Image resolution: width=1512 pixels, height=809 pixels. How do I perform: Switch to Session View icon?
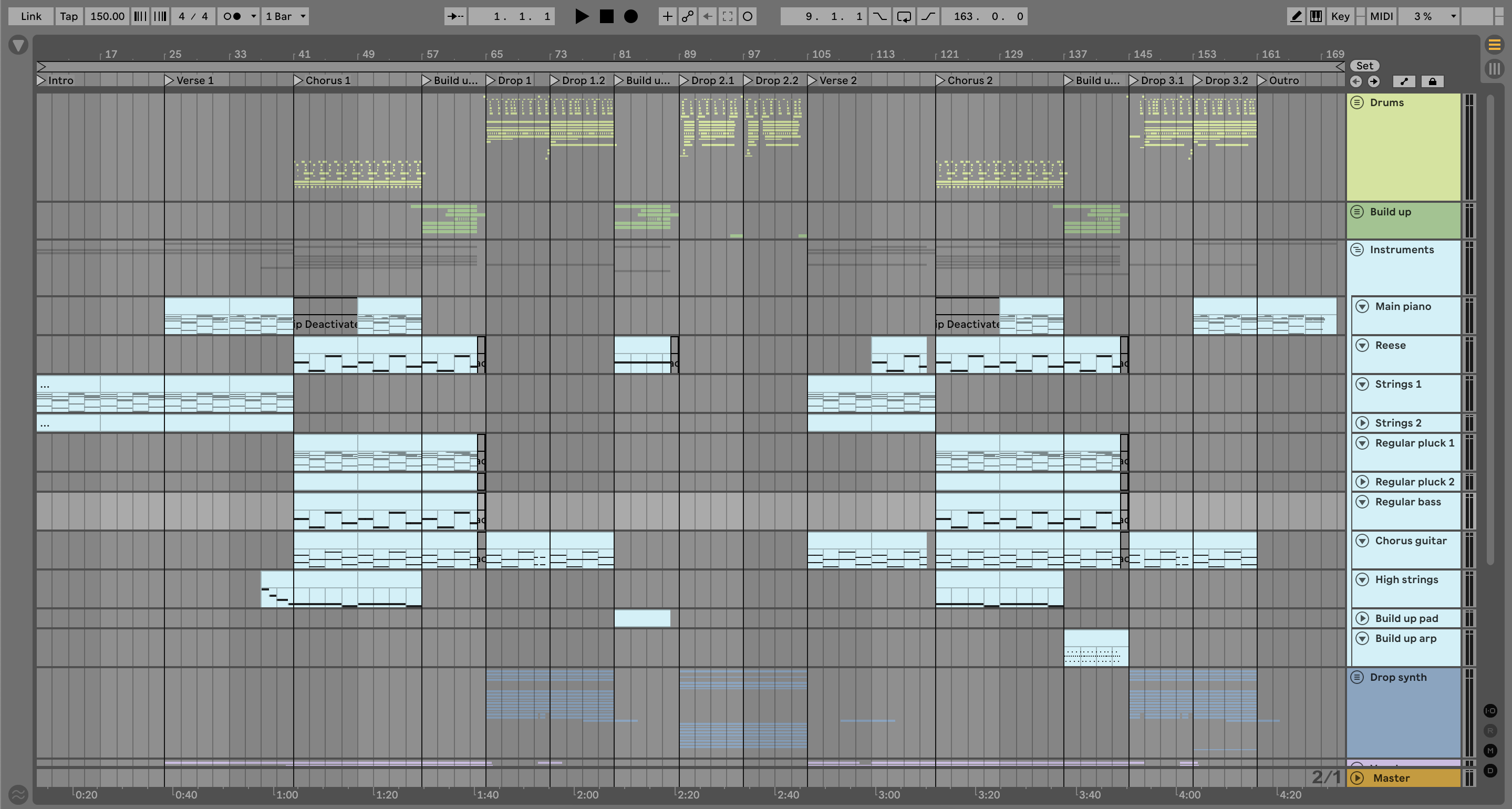click(x=1494, y=68)
